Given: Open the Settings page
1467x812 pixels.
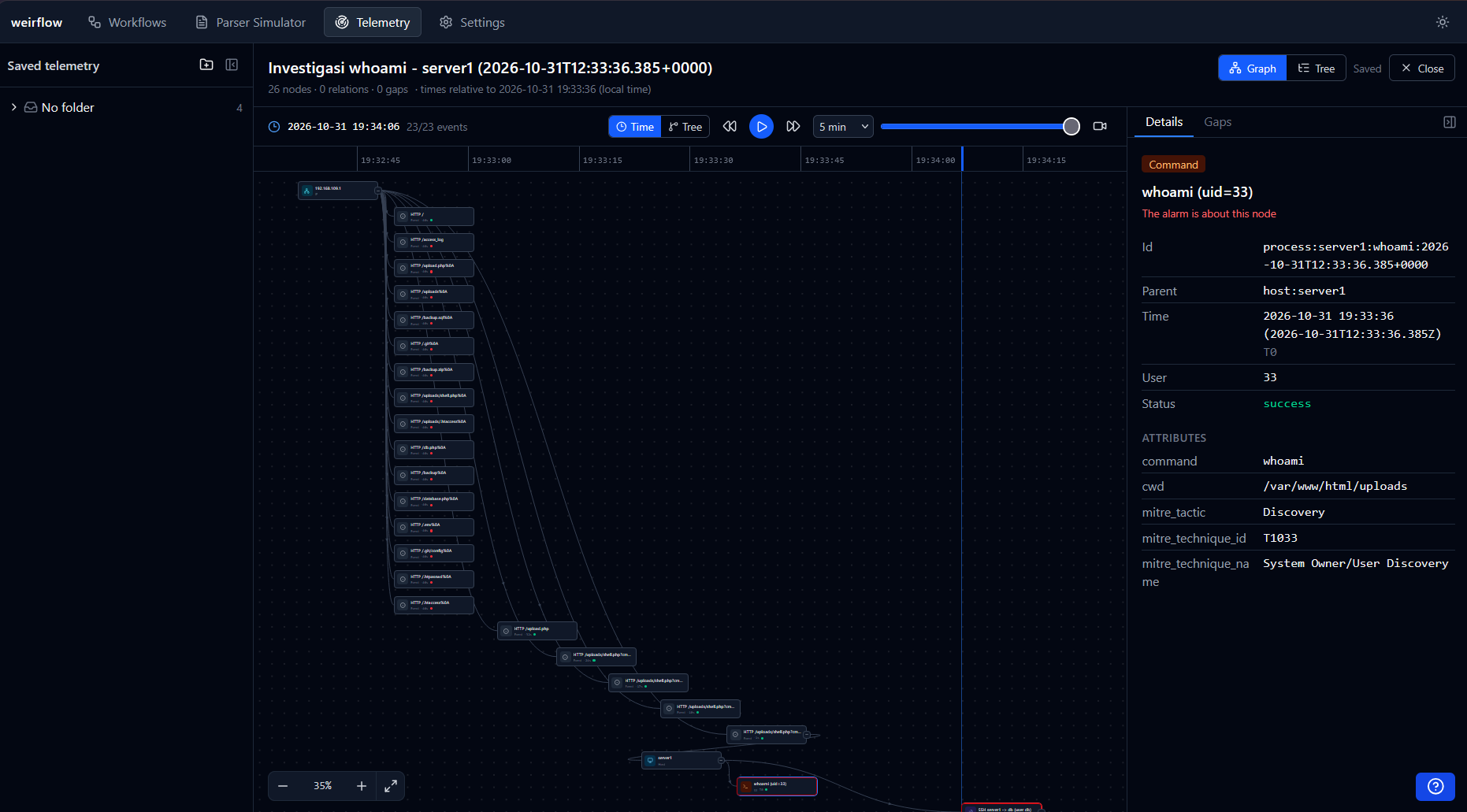Looking at the screenshot, I should point(472,22).
